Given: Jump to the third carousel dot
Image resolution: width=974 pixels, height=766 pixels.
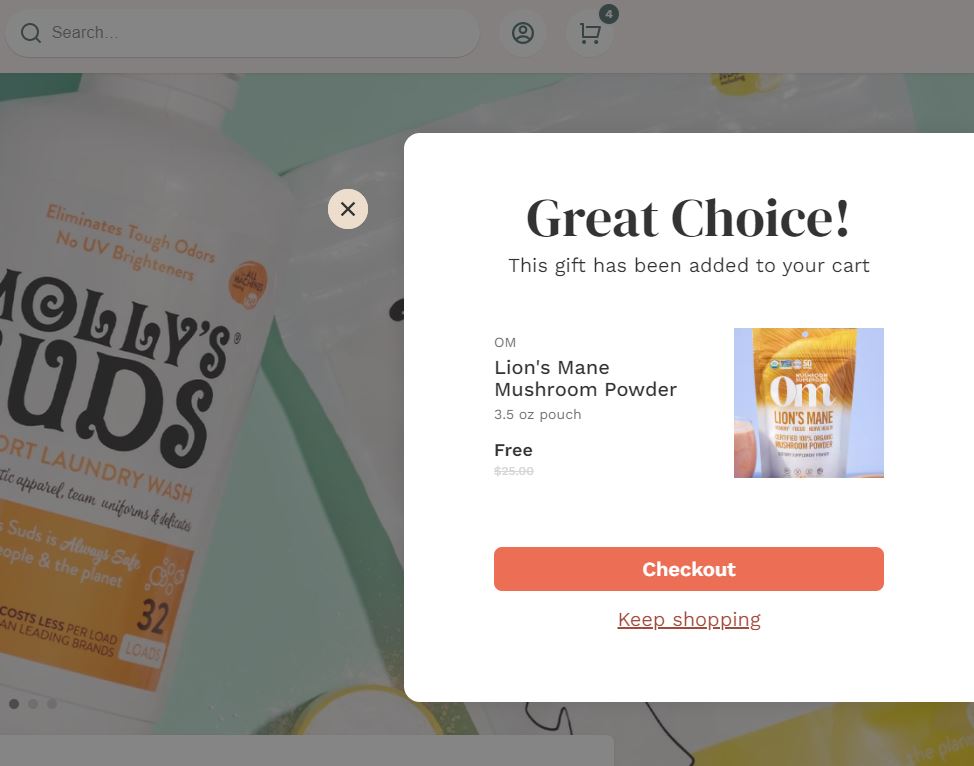Looking at the screenshot, I should pyautogui.click(x=52, y=704).
